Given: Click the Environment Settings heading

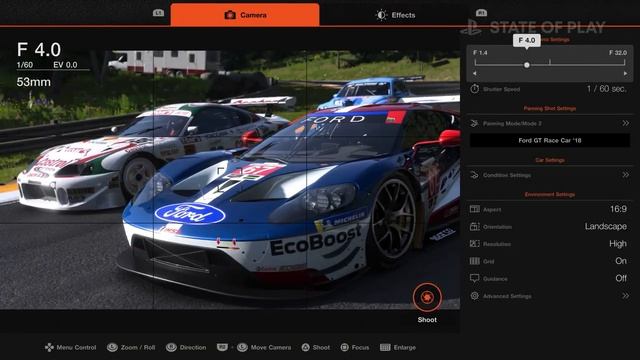Looking at the screenshot, I should point(550,194).
